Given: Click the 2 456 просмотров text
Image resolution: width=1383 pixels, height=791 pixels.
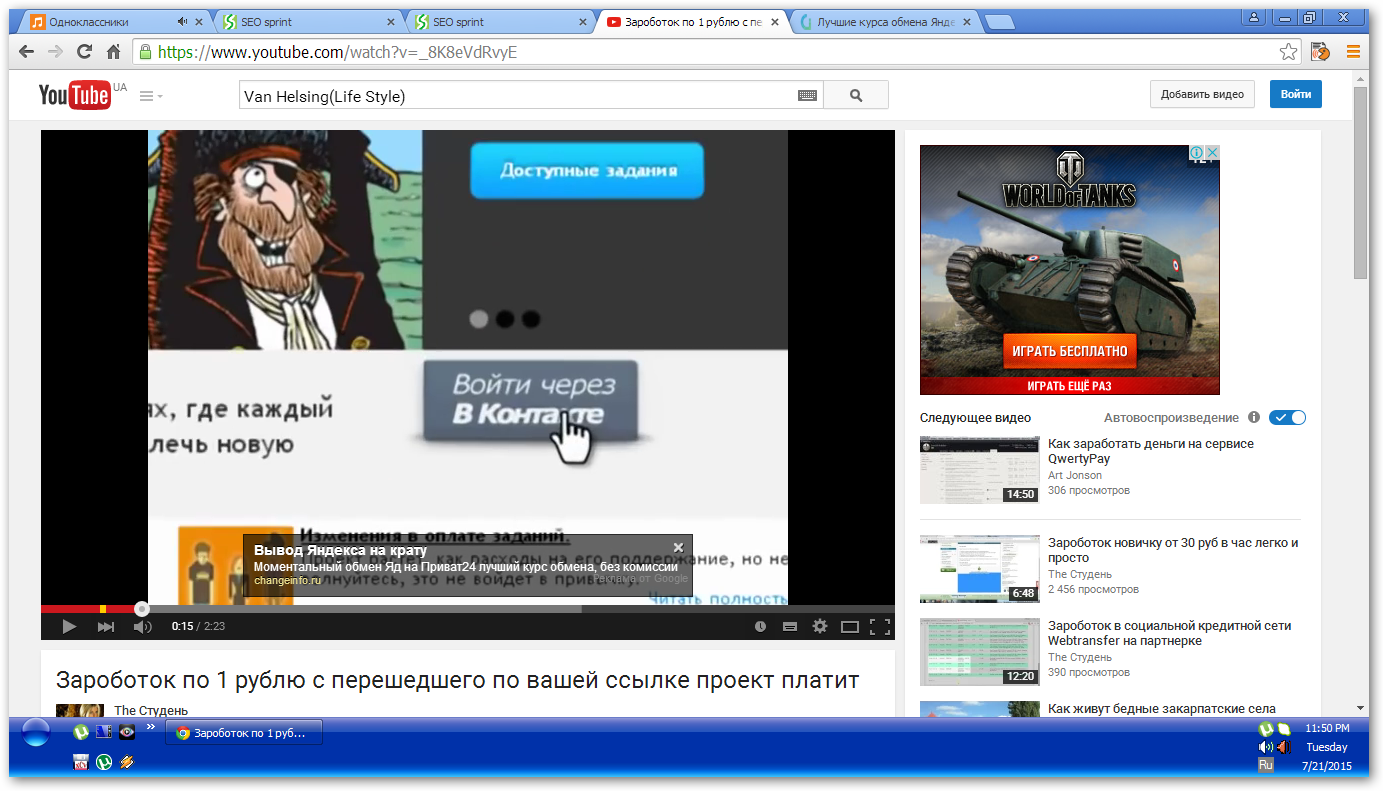Looking at the screenshot, I should (1093, 590).
